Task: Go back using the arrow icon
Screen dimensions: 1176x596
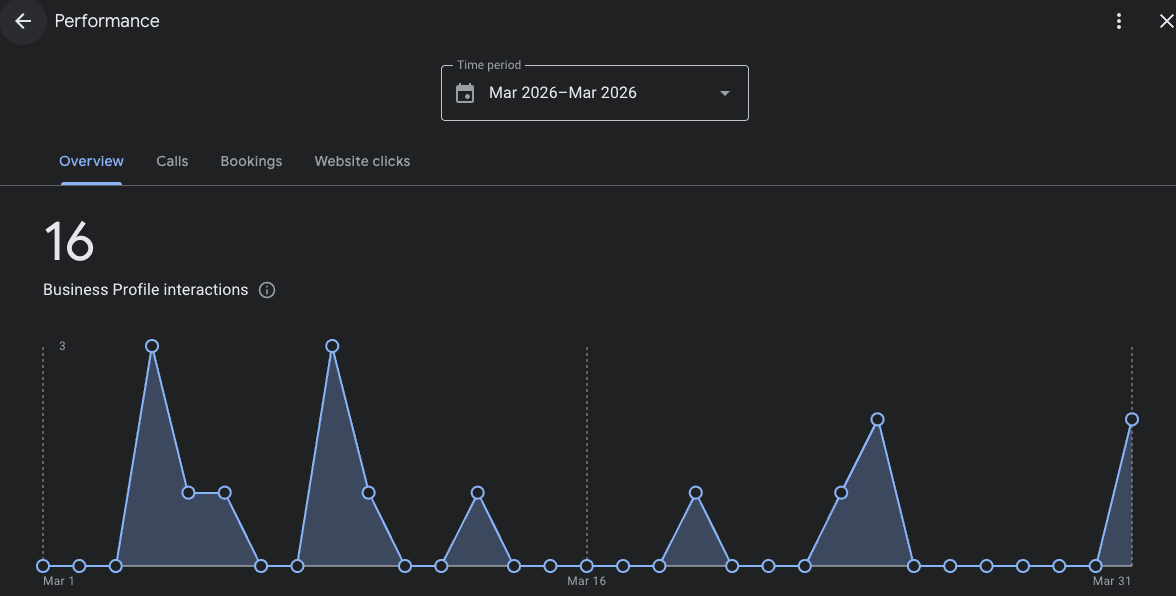Action: click(23, 21)
